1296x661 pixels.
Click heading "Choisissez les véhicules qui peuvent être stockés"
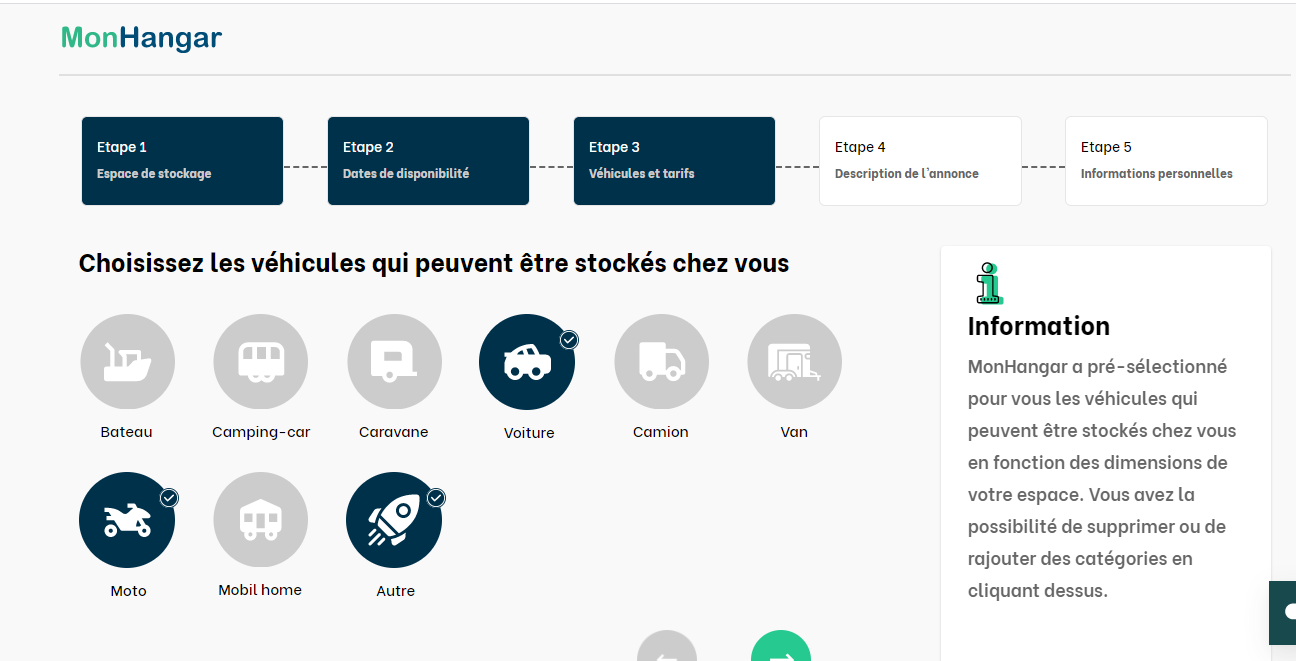(434, 263)
